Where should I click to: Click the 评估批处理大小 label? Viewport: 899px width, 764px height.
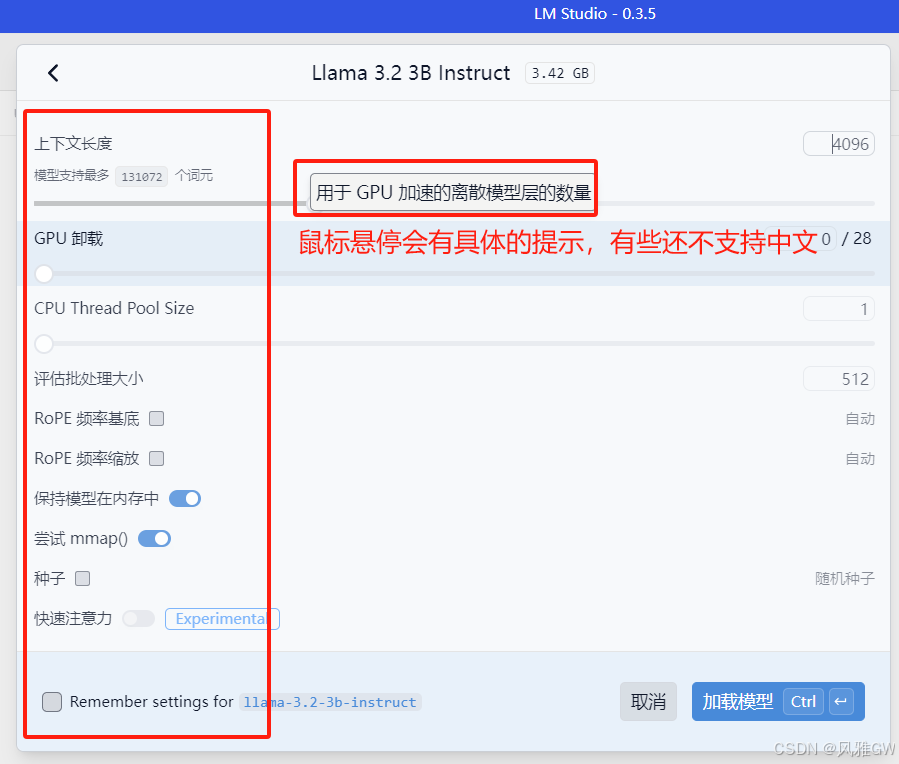click(89, 378)
